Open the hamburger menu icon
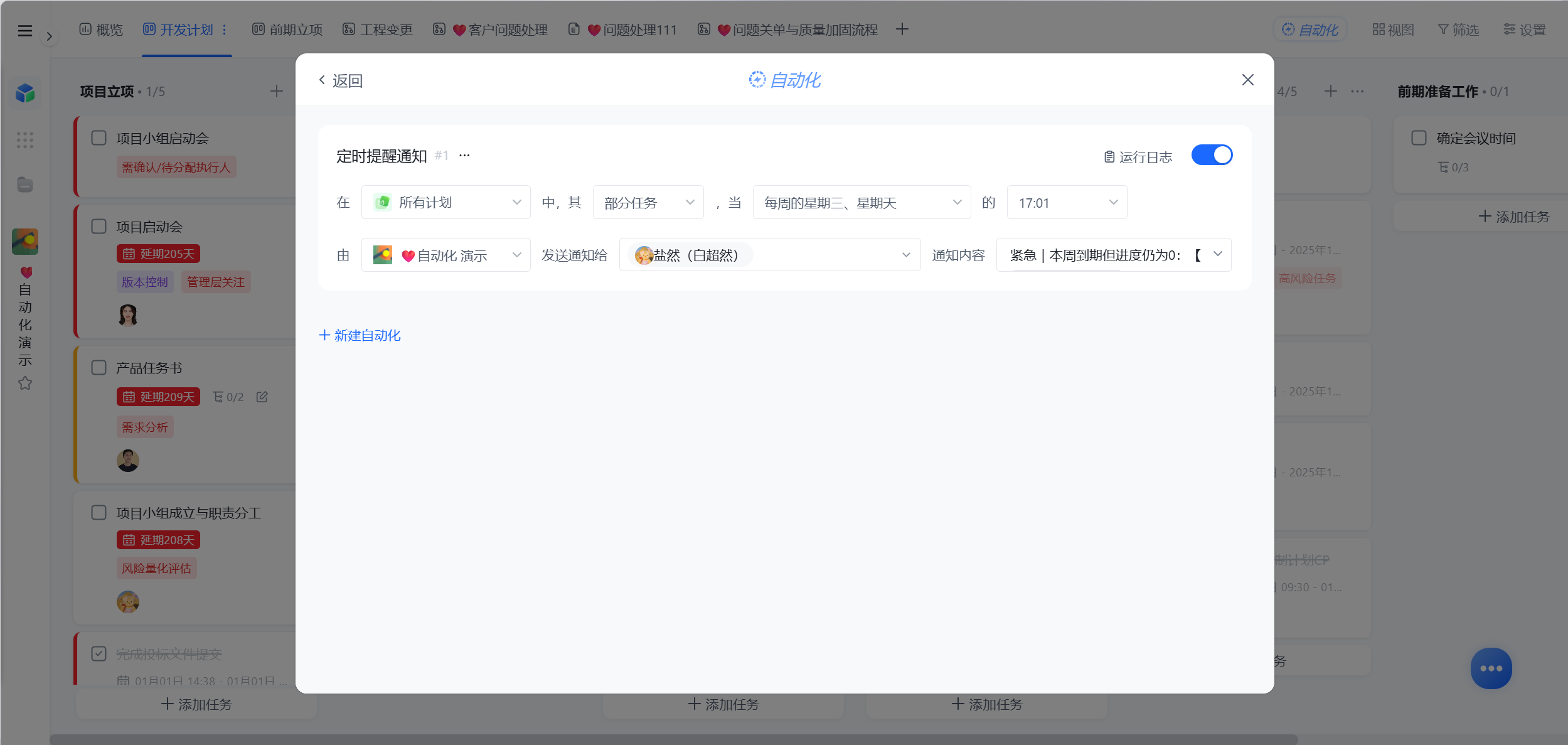The image size is (1568, 745). point(24,31)
